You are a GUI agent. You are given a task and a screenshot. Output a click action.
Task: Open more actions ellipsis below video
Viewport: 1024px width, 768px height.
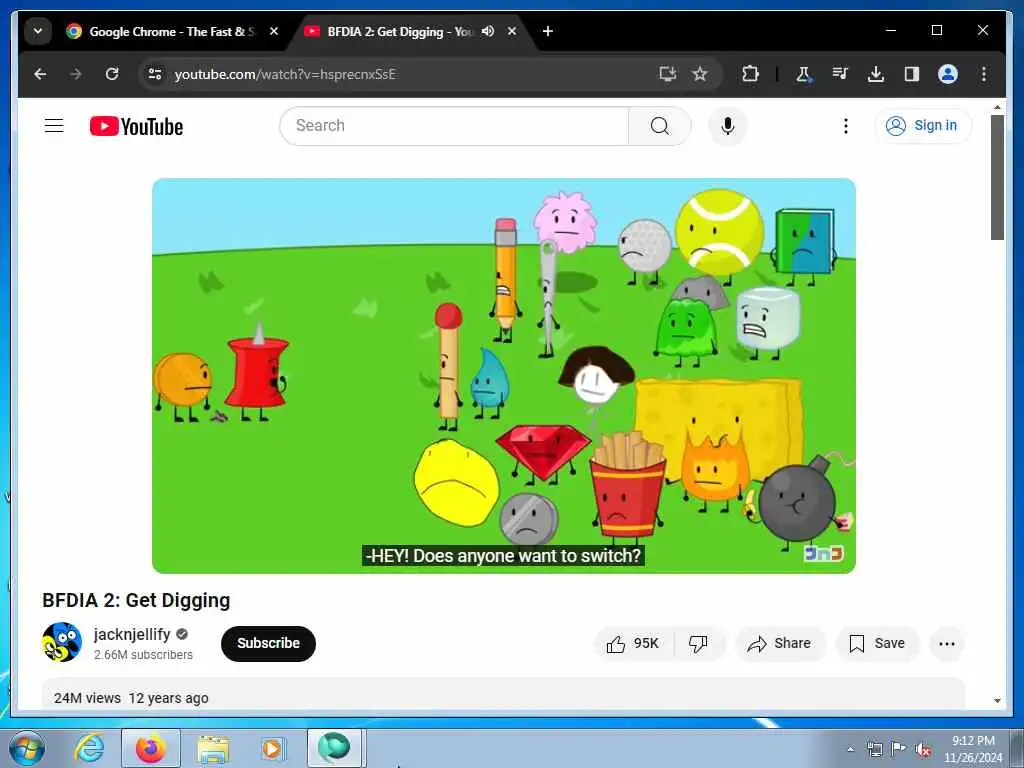[947, 644]
